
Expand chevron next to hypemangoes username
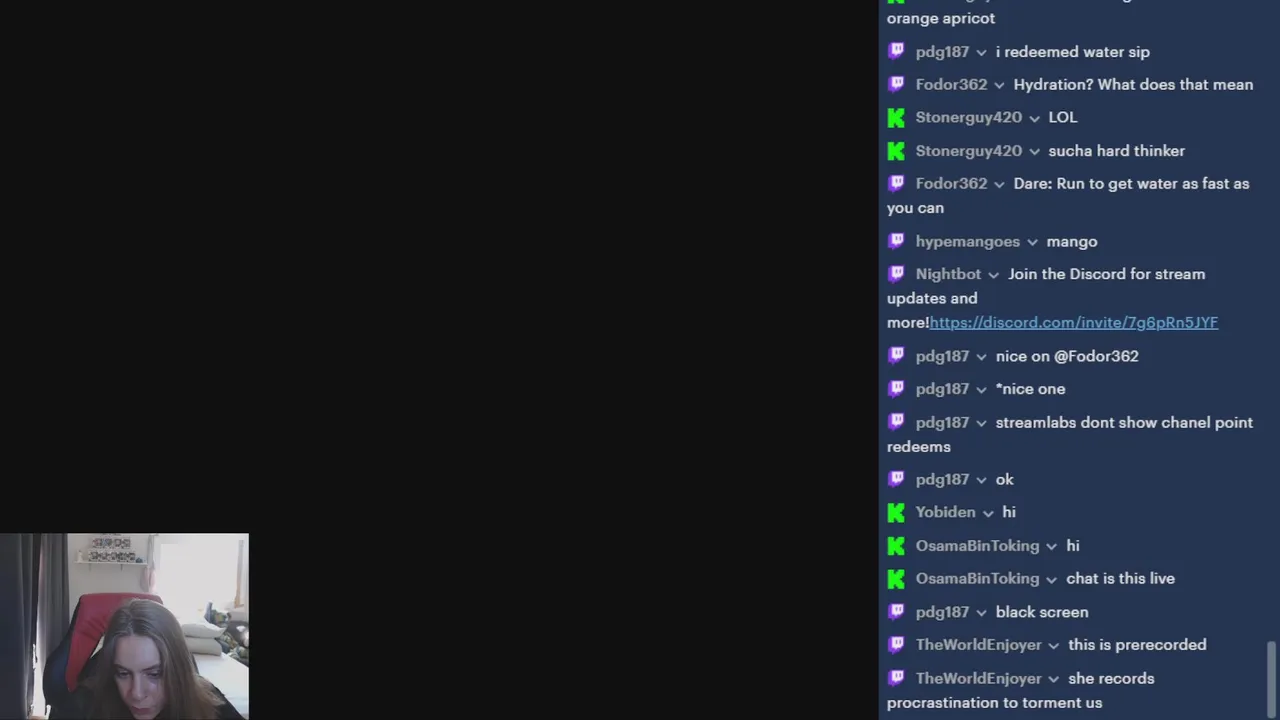(1032, 242)
